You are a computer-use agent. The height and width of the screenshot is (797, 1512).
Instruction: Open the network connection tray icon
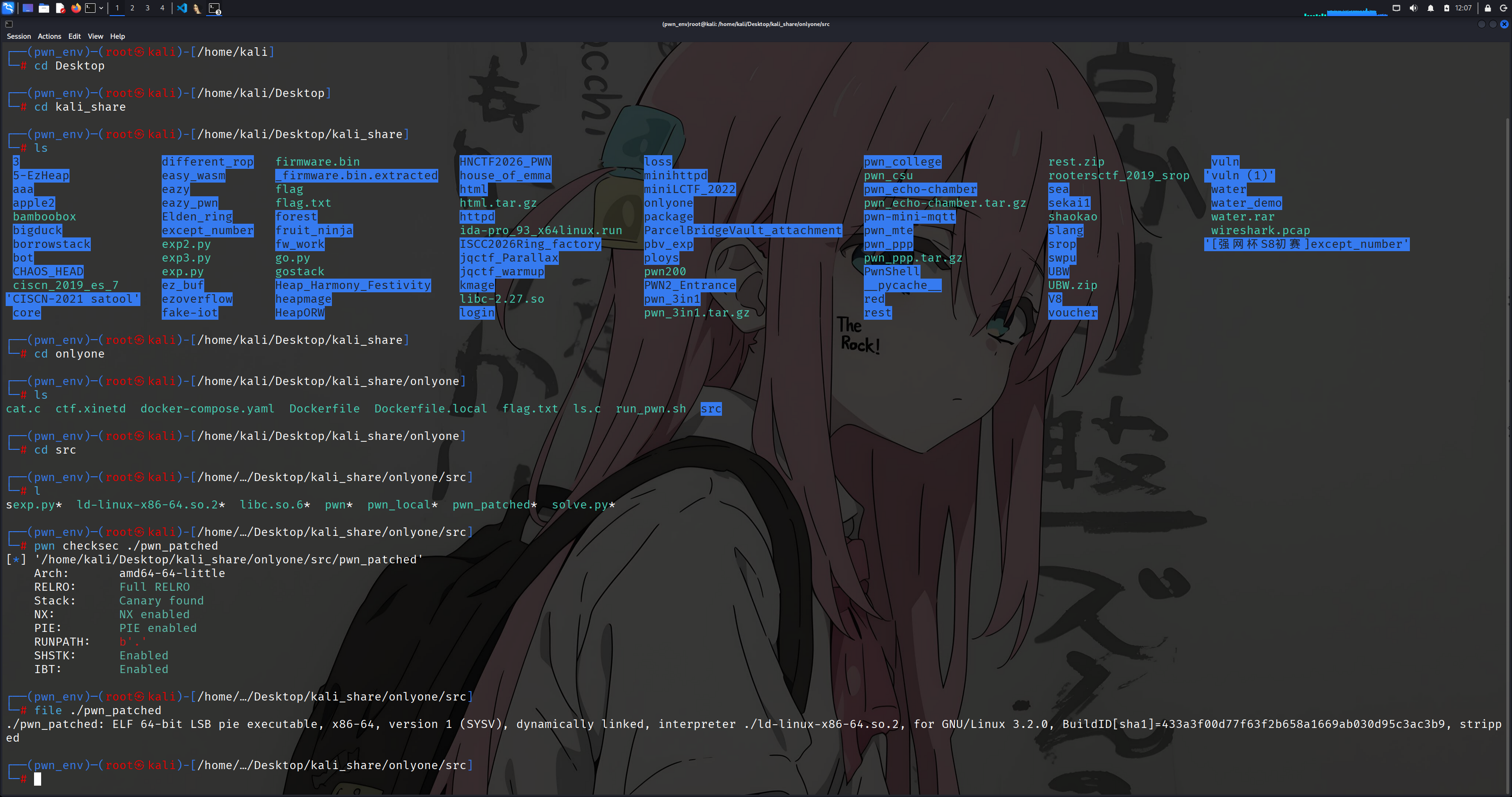coord(1396,8)
